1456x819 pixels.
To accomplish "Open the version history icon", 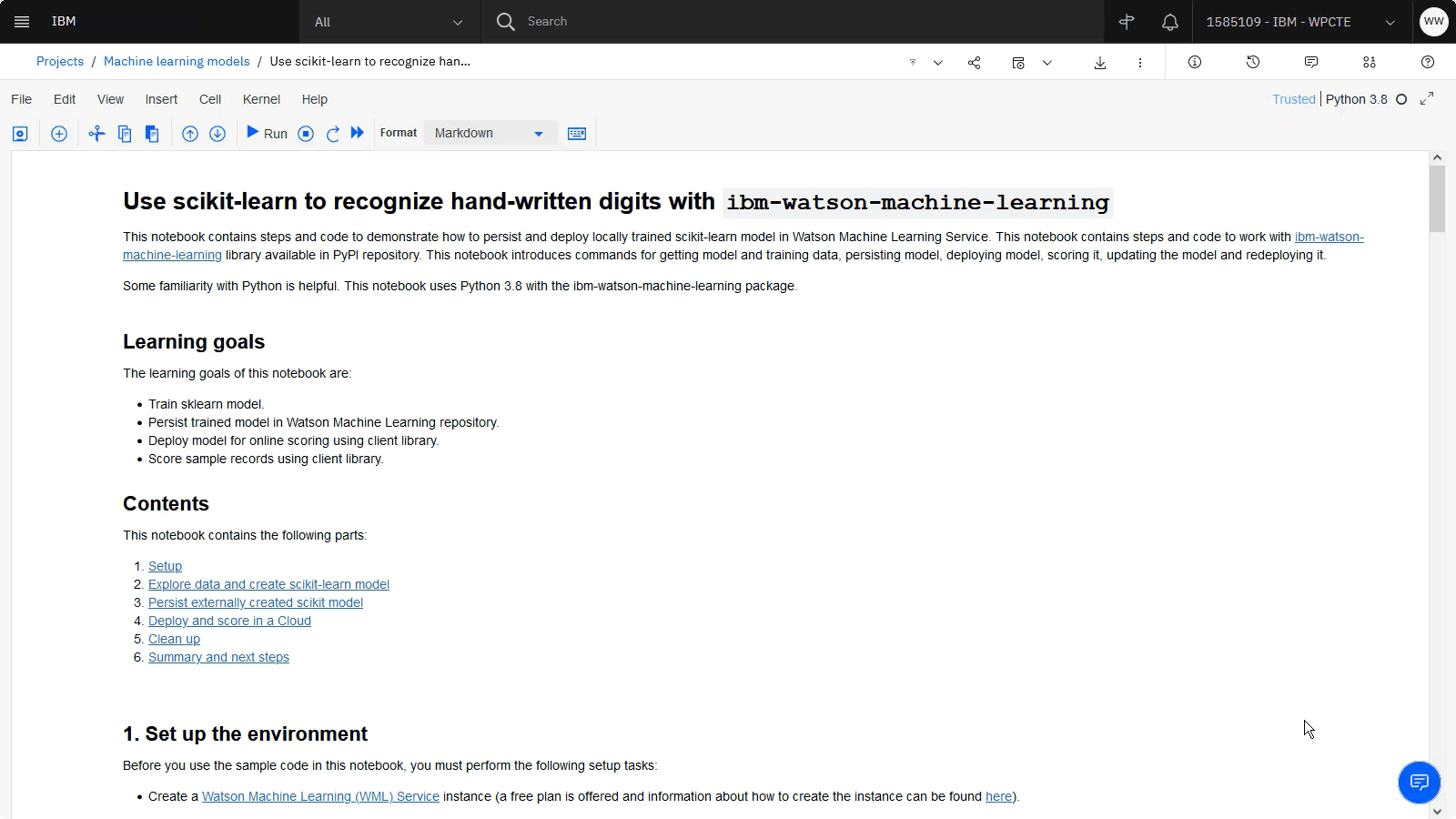I will (1253, 62).
